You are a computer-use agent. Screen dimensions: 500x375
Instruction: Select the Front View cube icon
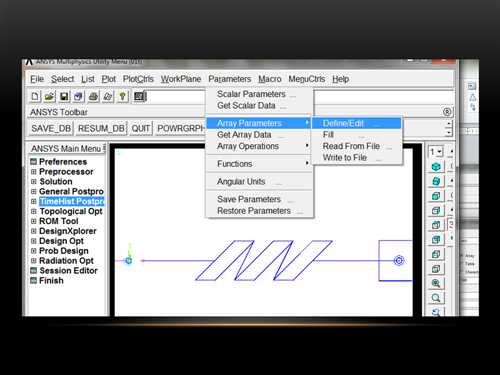pyautogui.click(x=436, y=196)
